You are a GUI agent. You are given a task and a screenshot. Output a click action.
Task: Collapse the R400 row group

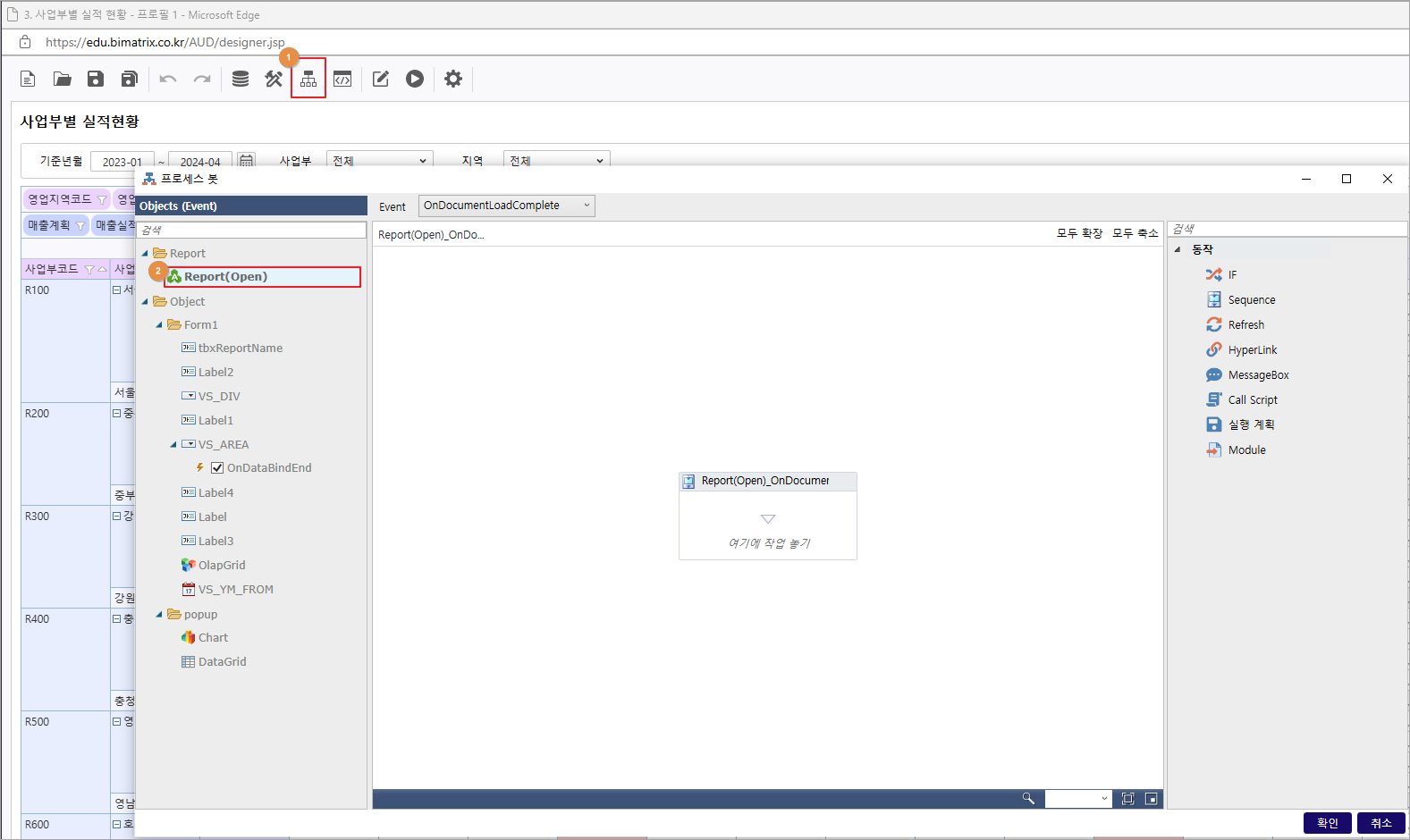click(x=116, y=618)
